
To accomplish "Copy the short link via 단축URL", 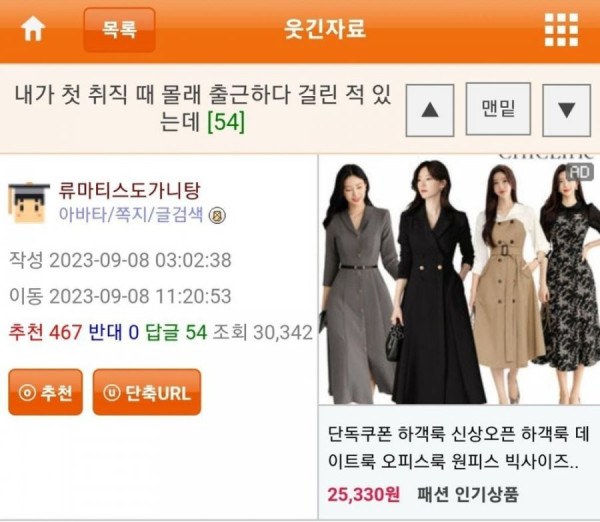I will pos(147,392).
